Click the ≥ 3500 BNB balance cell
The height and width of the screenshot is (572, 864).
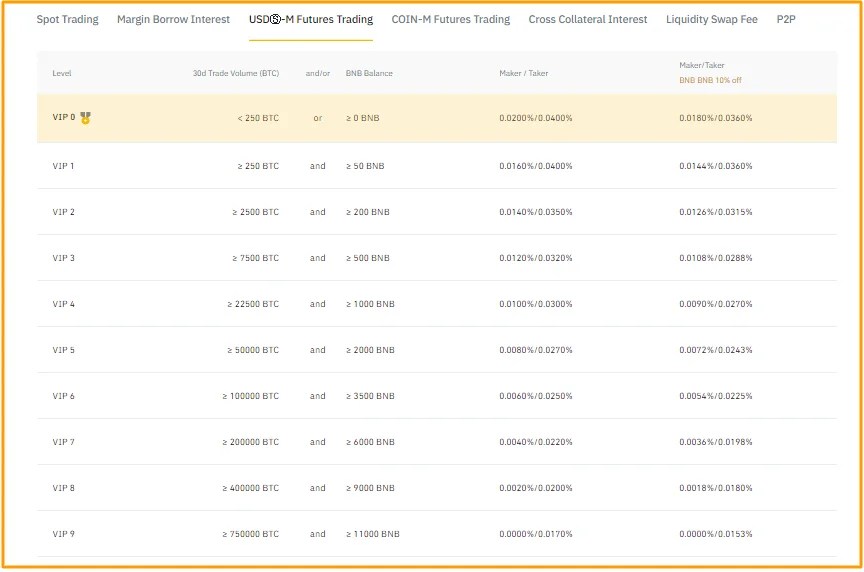point(370,396)
